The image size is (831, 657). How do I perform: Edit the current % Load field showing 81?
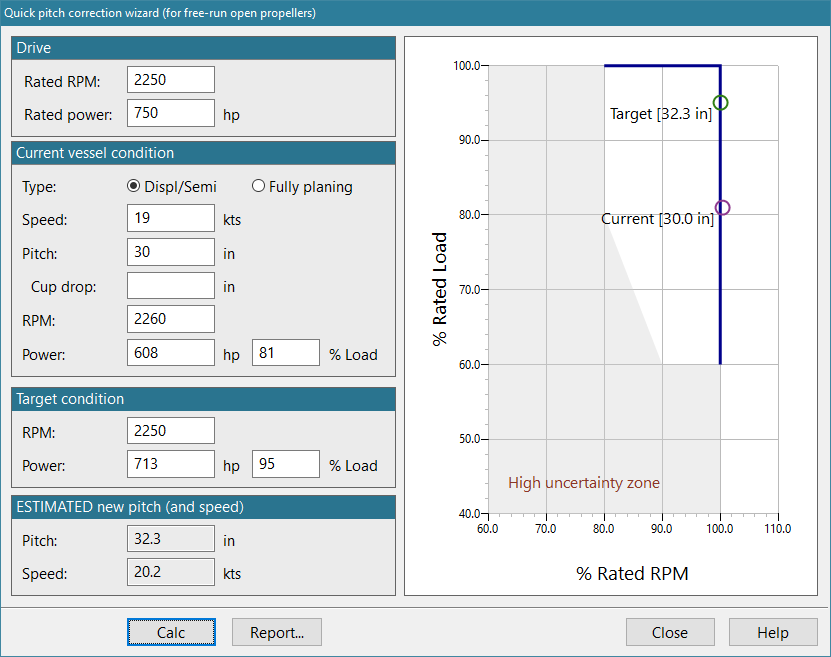click(x=285, y=353)
